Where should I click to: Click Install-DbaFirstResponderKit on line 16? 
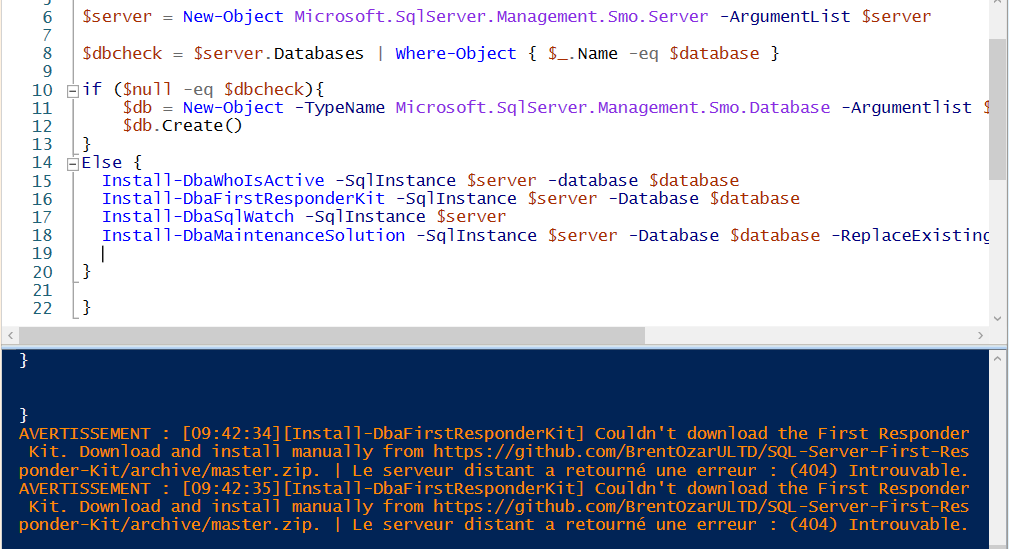pyautogui.click(x=243, y=199)
